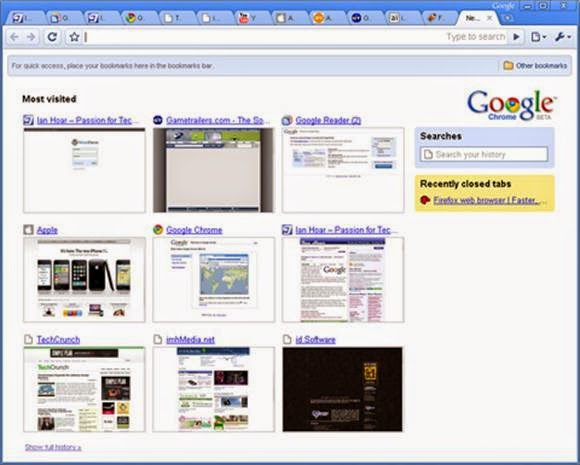580x465 pixels.
Task: Close the New Tab tab
Action: pyautogui.click(x=489, y=18)
